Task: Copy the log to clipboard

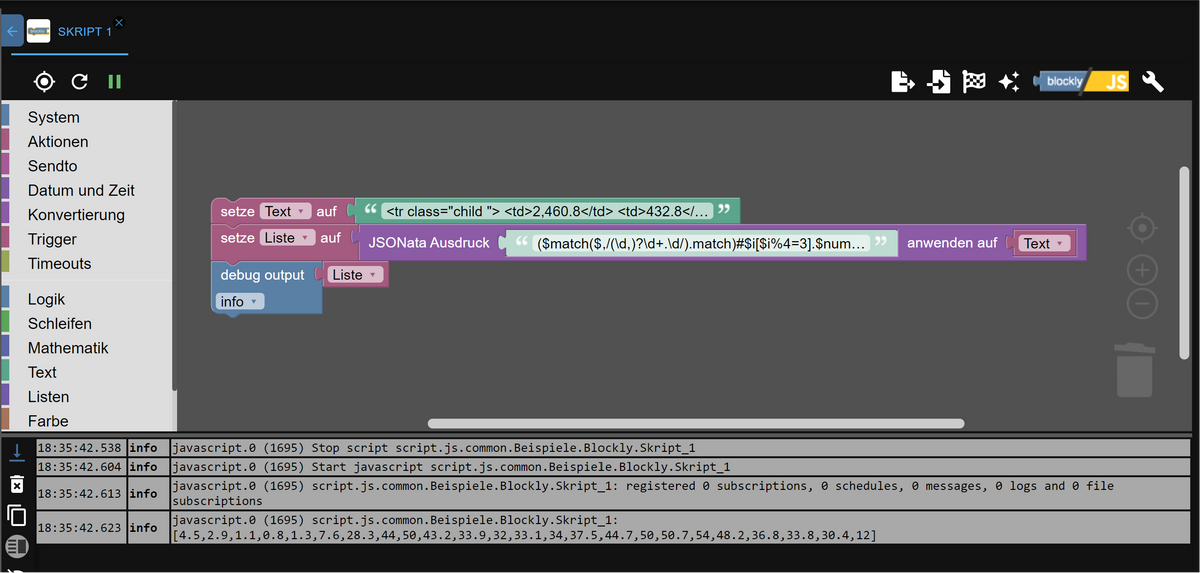Action: [x=16, y=515]
